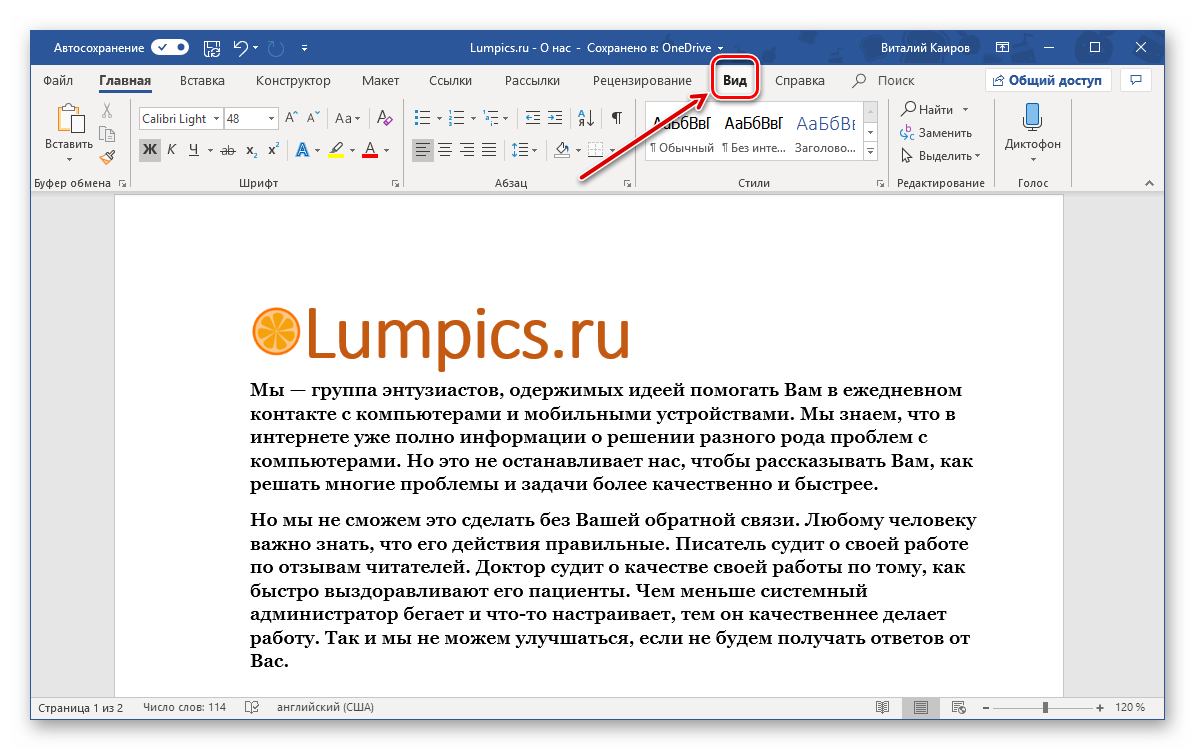The width and height of the screenshot is (1195, 750).
Task: Open the View (Вид) tab
Action: pyautogui.click(x=735, y=80)
